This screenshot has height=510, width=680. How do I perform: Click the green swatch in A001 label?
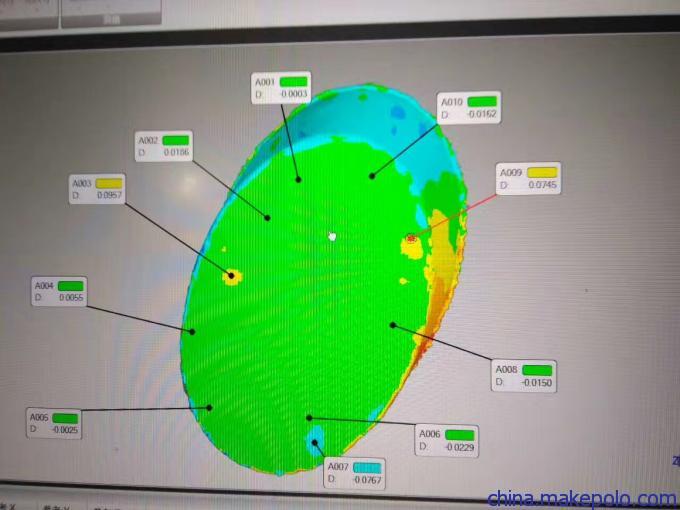pos(294,82)
